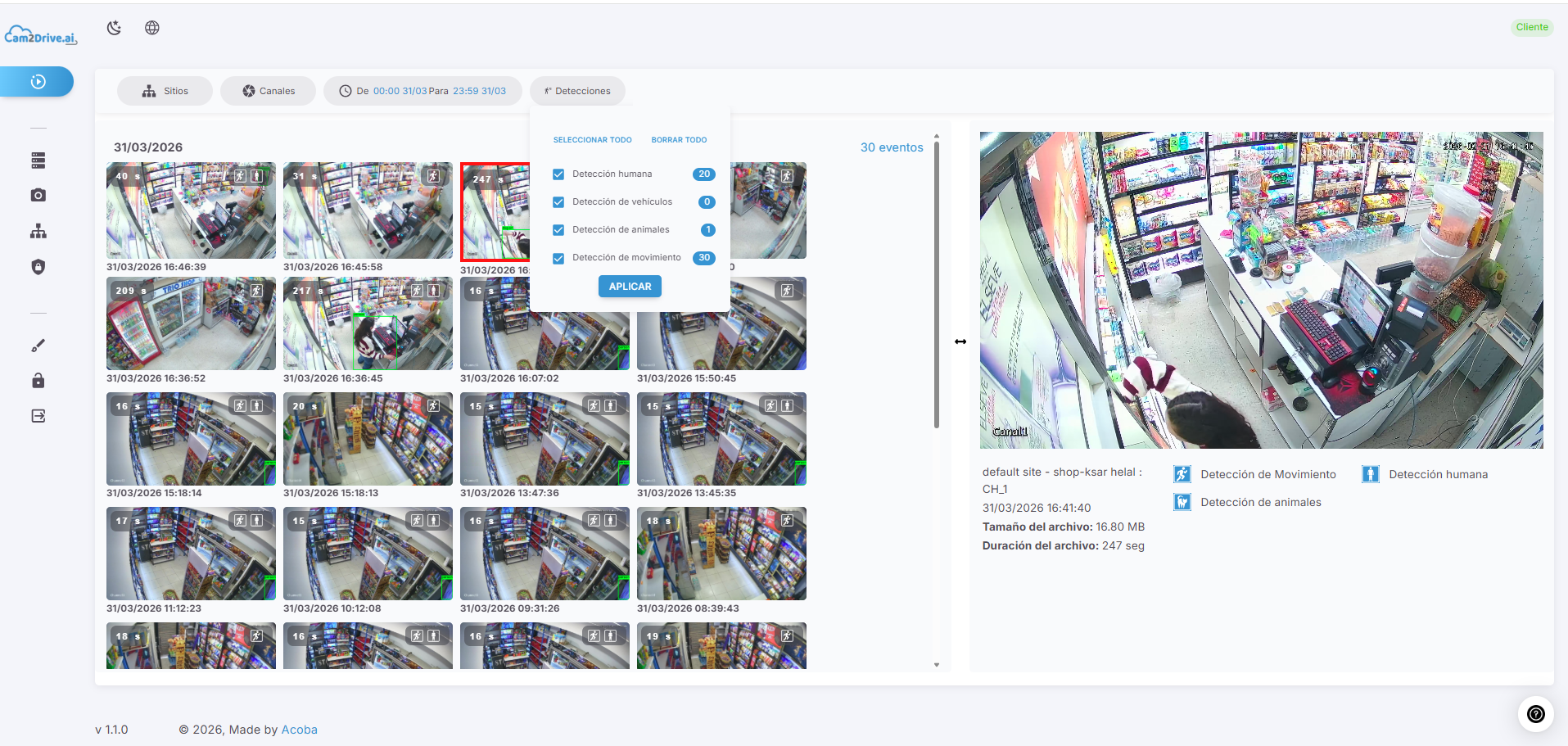Uncheck Detección de movimiento checkbox
The image size is (1568, 746).
[x=558, y=258]
